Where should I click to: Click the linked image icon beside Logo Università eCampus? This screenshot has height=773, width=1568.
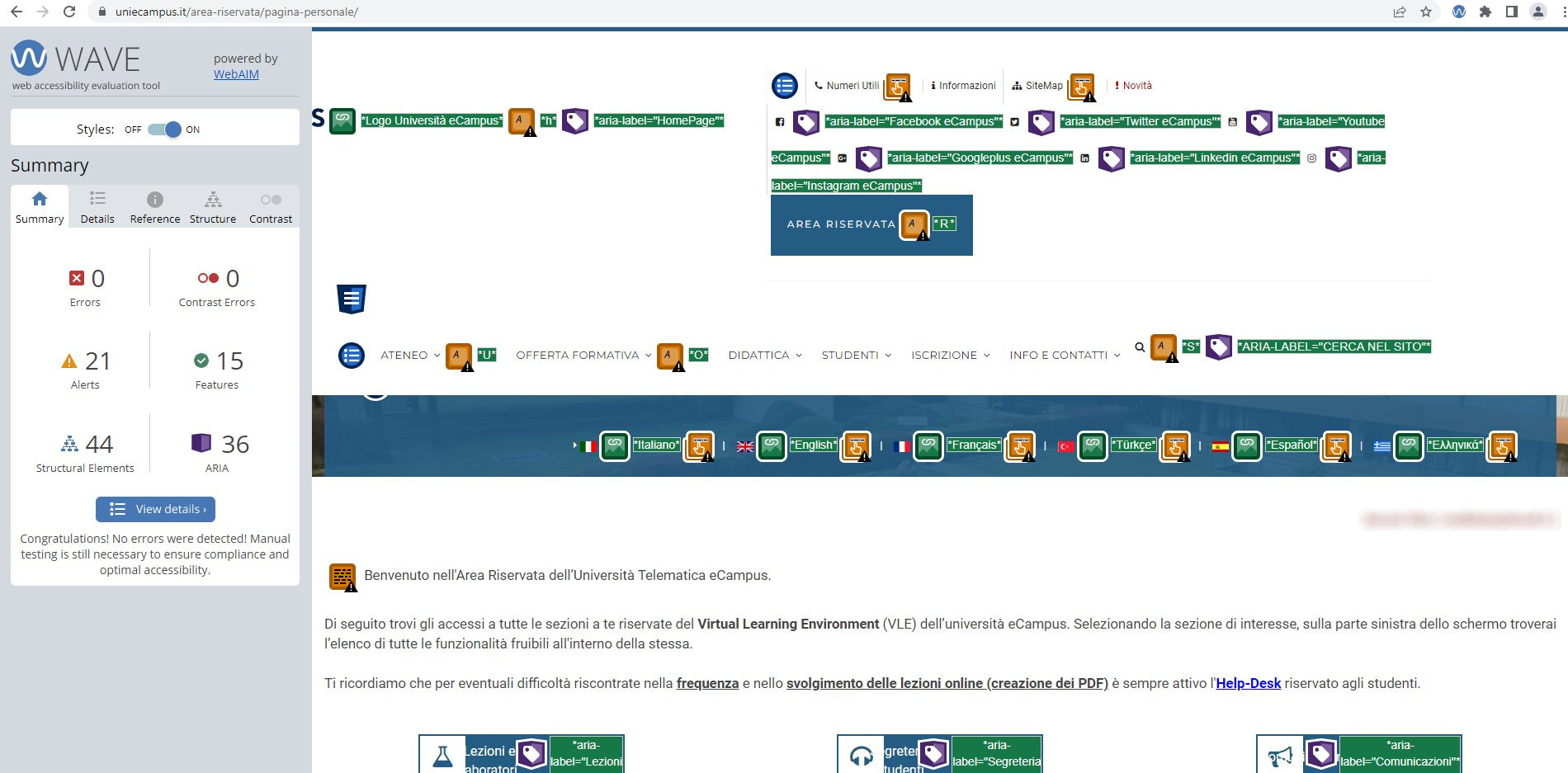click(x=342, y=121)
